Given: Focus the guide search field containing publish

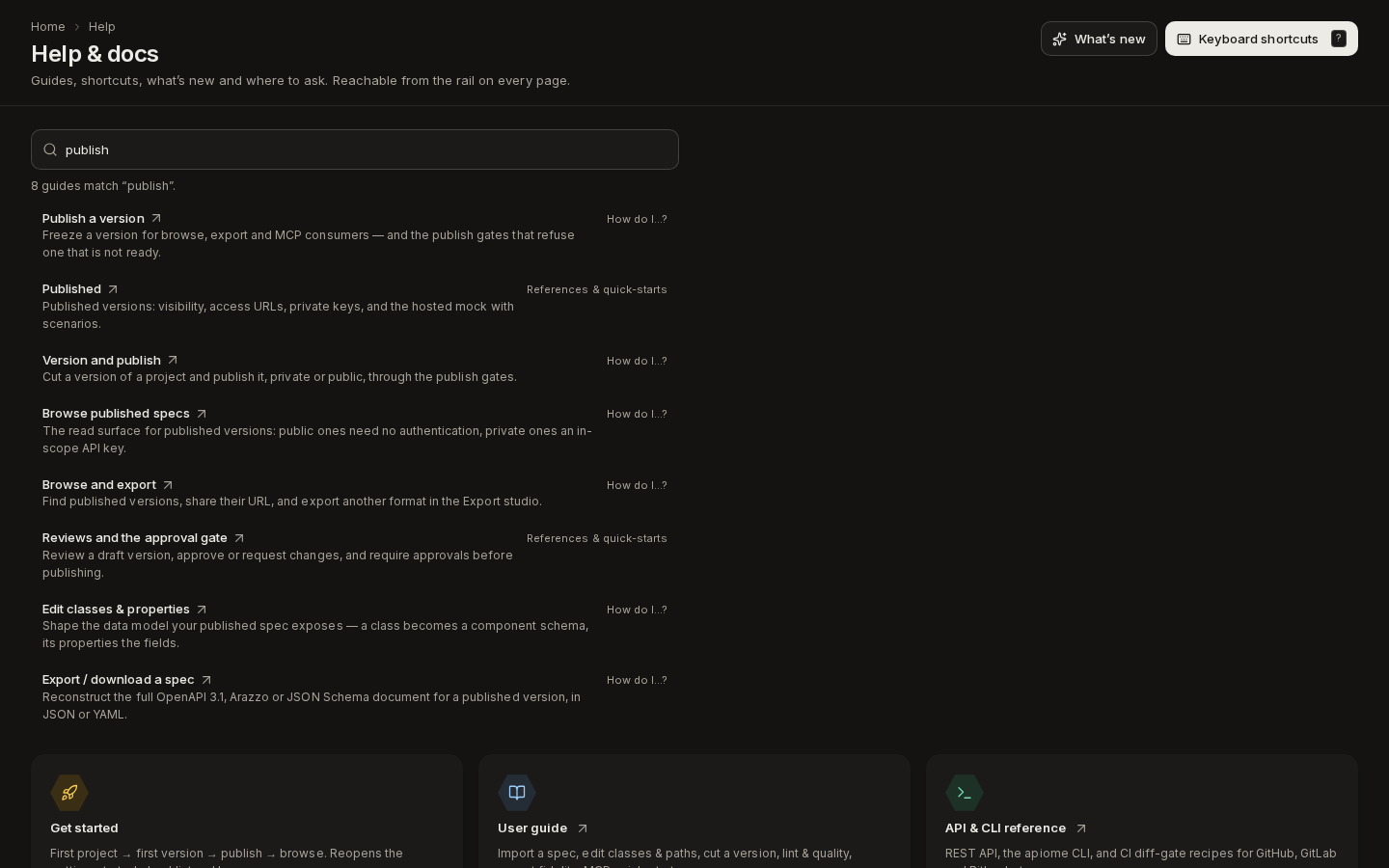Looking at the screenshot, I should [355, 149].
